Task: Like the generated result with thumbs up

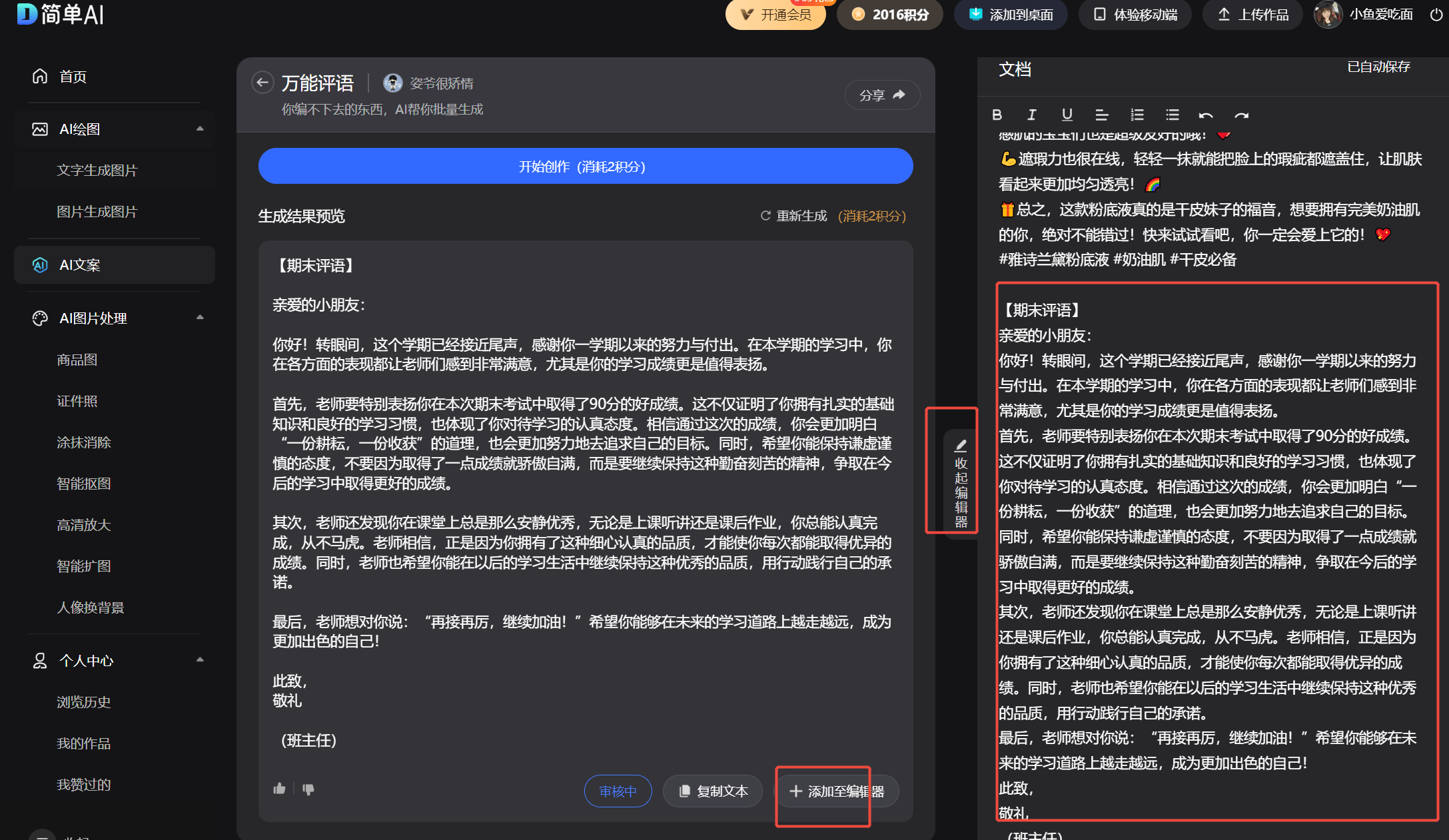Action: point(279,789)
